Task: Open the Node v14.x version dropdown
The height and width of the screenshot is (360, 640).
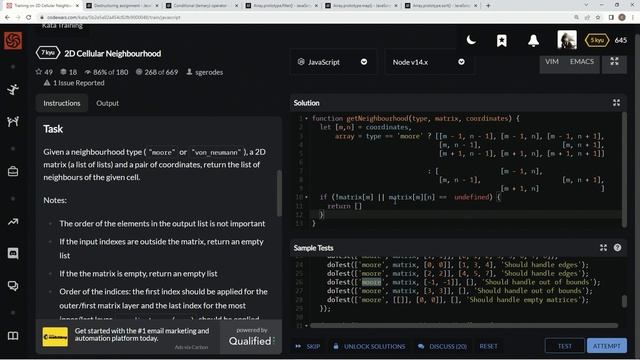Action: pos(429,62)
